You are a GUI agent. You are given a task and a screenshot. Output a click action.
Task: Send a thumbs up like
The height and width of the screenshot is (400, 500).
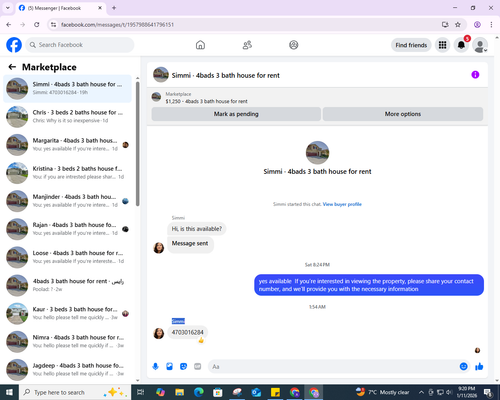tap(479, 367)
